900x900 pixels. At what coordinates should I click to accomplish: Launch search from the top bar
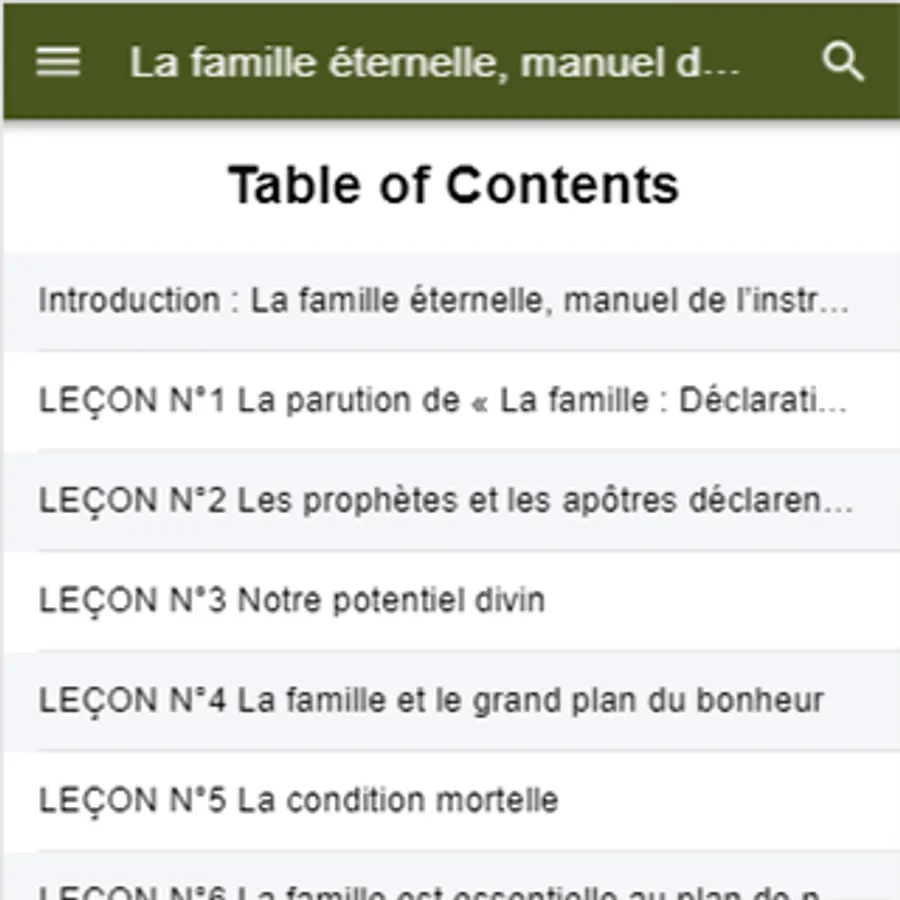pyautogui.click(x=842, y=62)
